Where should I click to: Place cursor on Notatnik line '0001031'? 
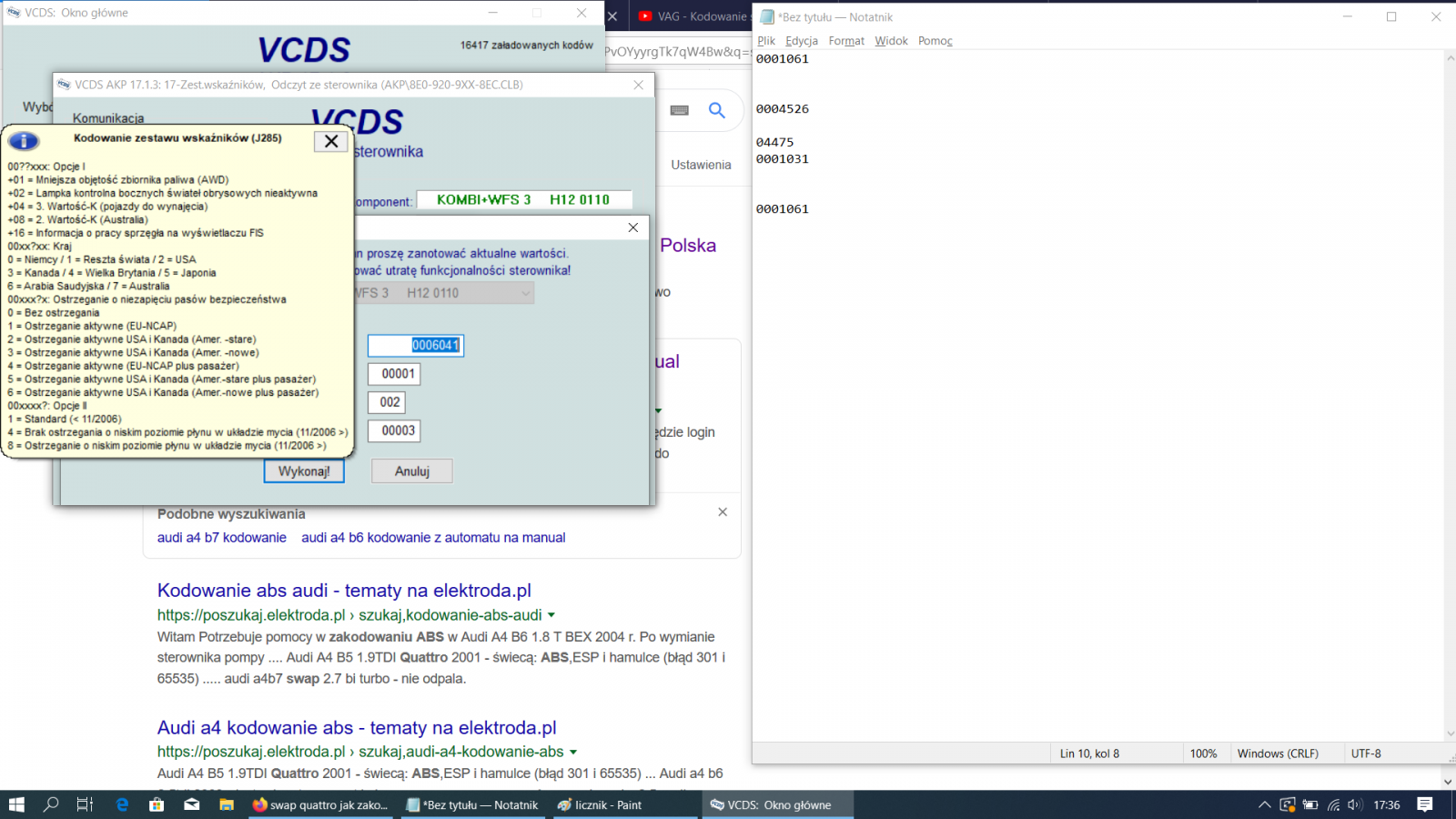pyautogui.click(x=783, y=159)
